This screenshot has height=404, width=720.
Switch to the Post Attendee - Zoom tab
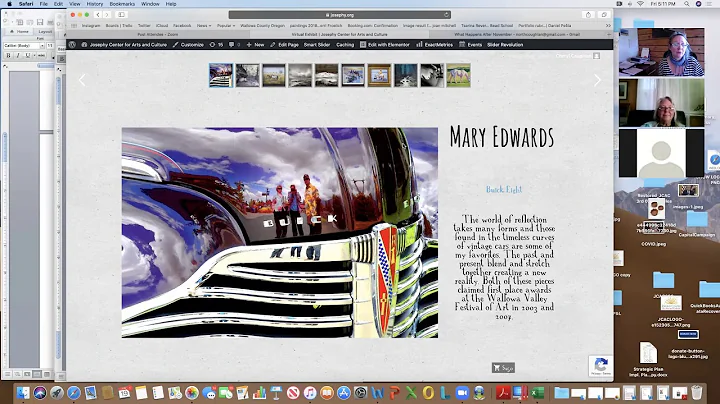pos(158,34)
